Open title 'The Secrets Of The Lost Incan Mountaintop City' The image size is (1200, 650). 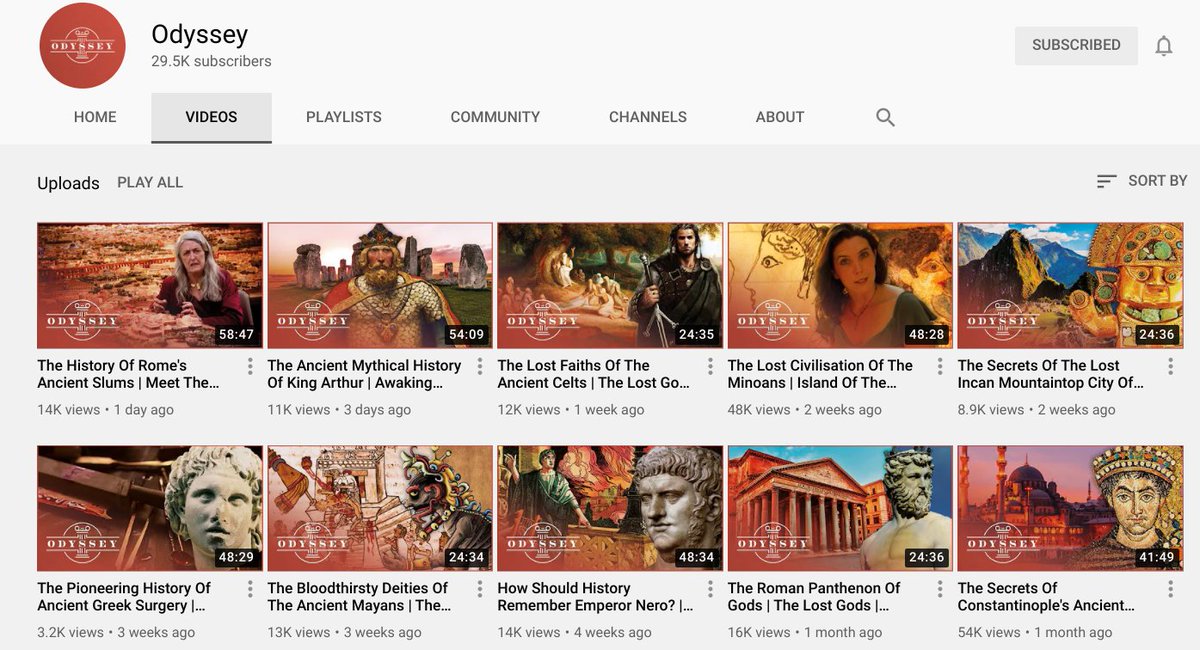1051,374
